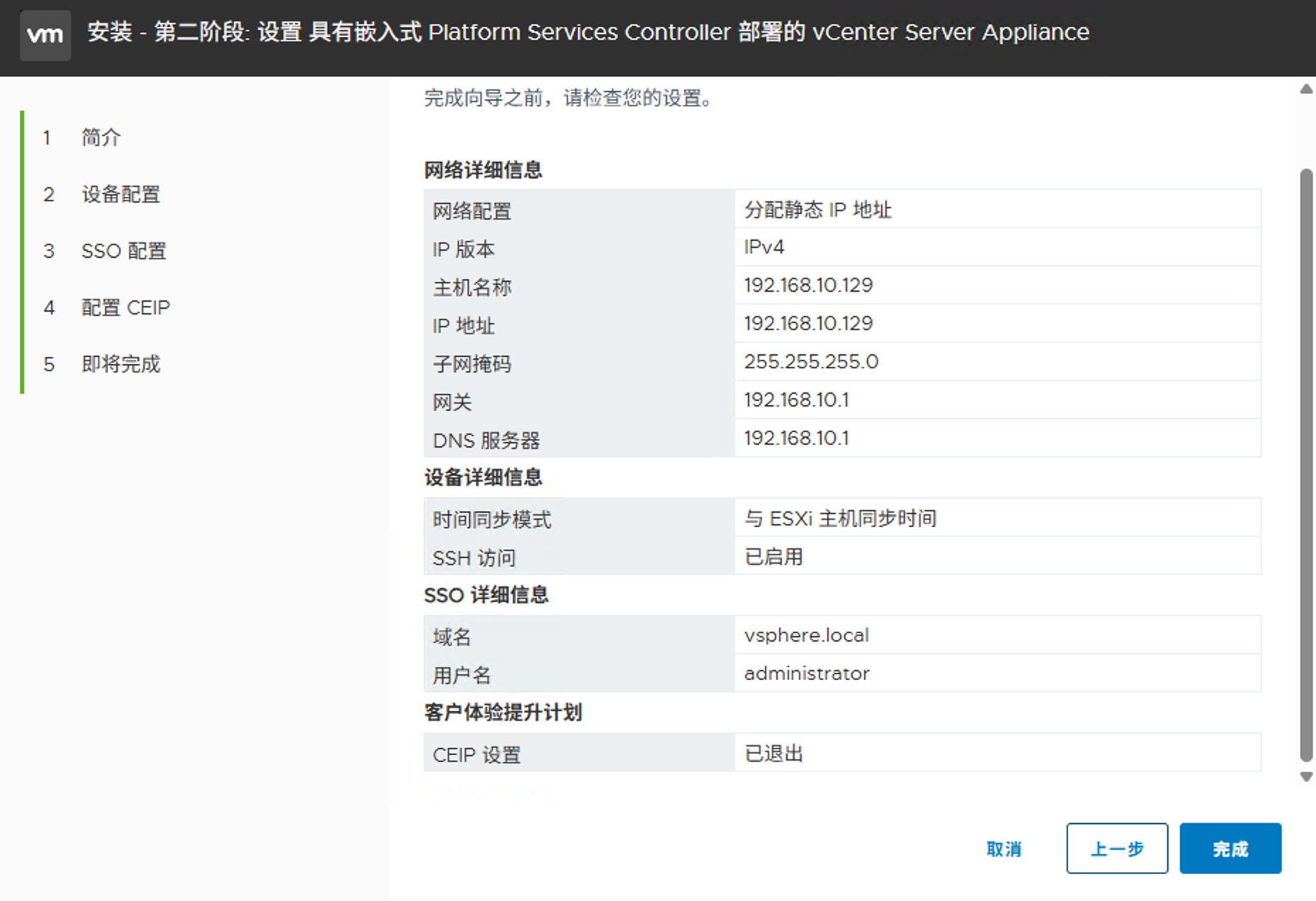Select the 分配静态 IP 地址 value

point(817,210)
